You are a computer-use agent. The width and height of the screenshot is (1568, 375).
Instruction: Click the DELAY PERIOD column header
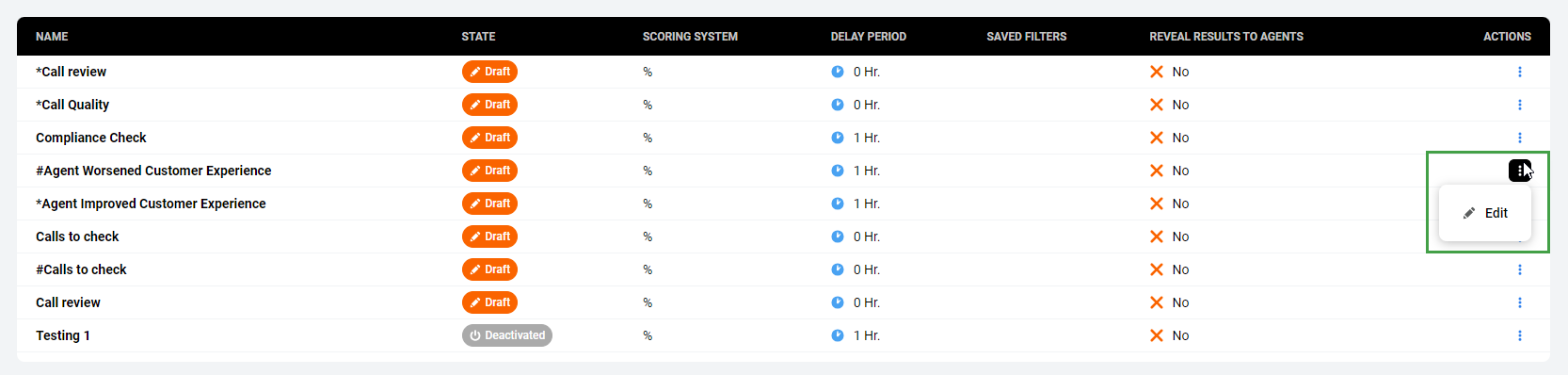tap(868, 37)
